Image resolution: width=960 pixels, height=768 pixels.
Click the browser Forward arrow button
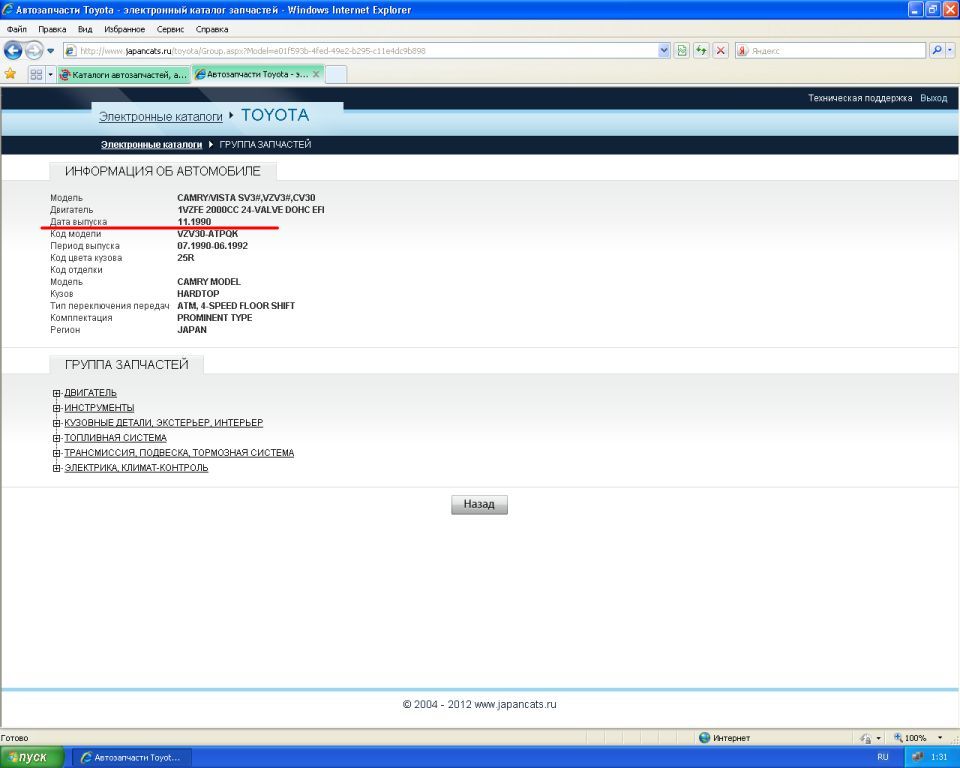35,51
